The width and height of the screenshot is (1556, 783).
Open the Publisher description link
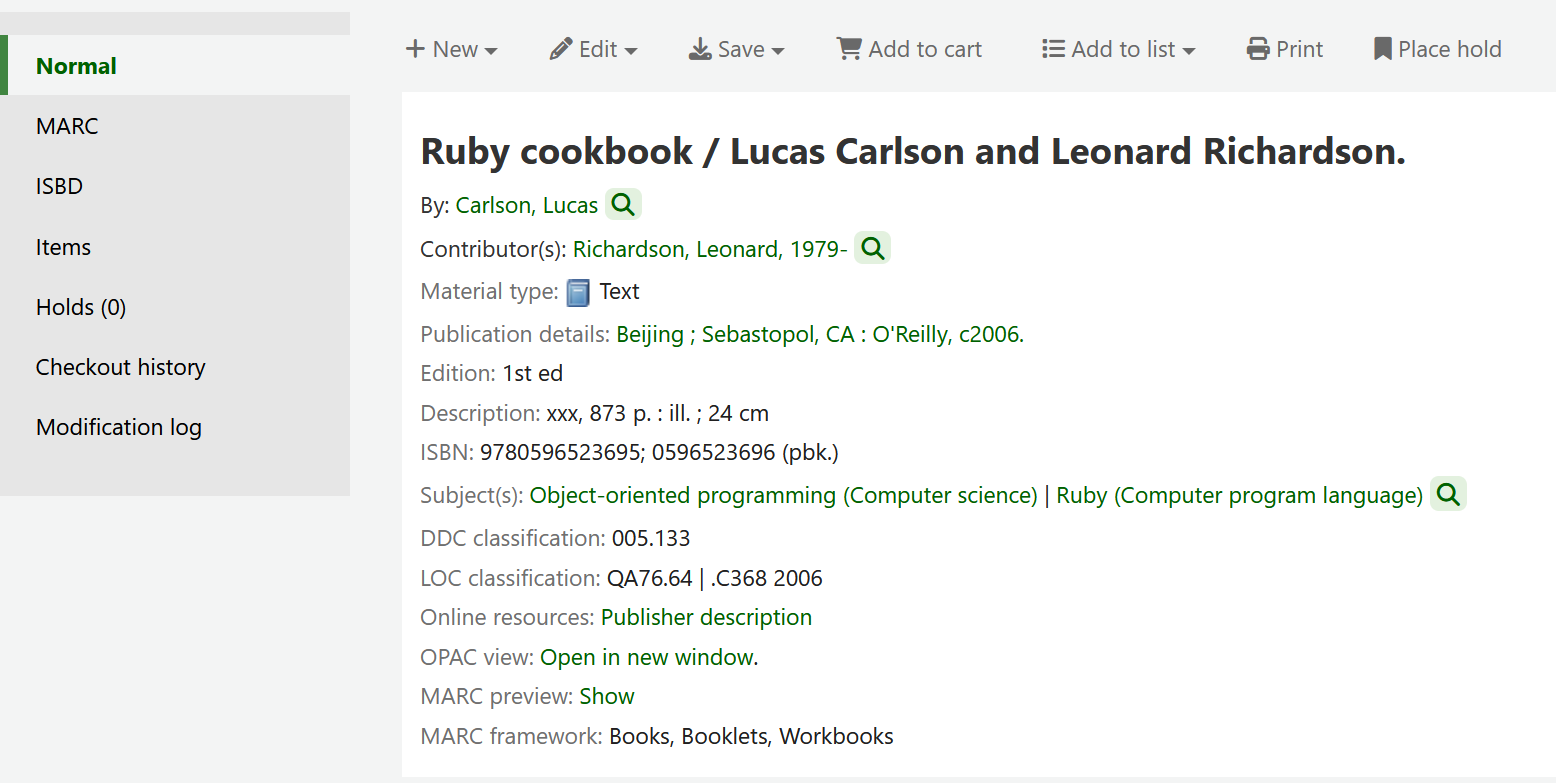click(706, 617)
